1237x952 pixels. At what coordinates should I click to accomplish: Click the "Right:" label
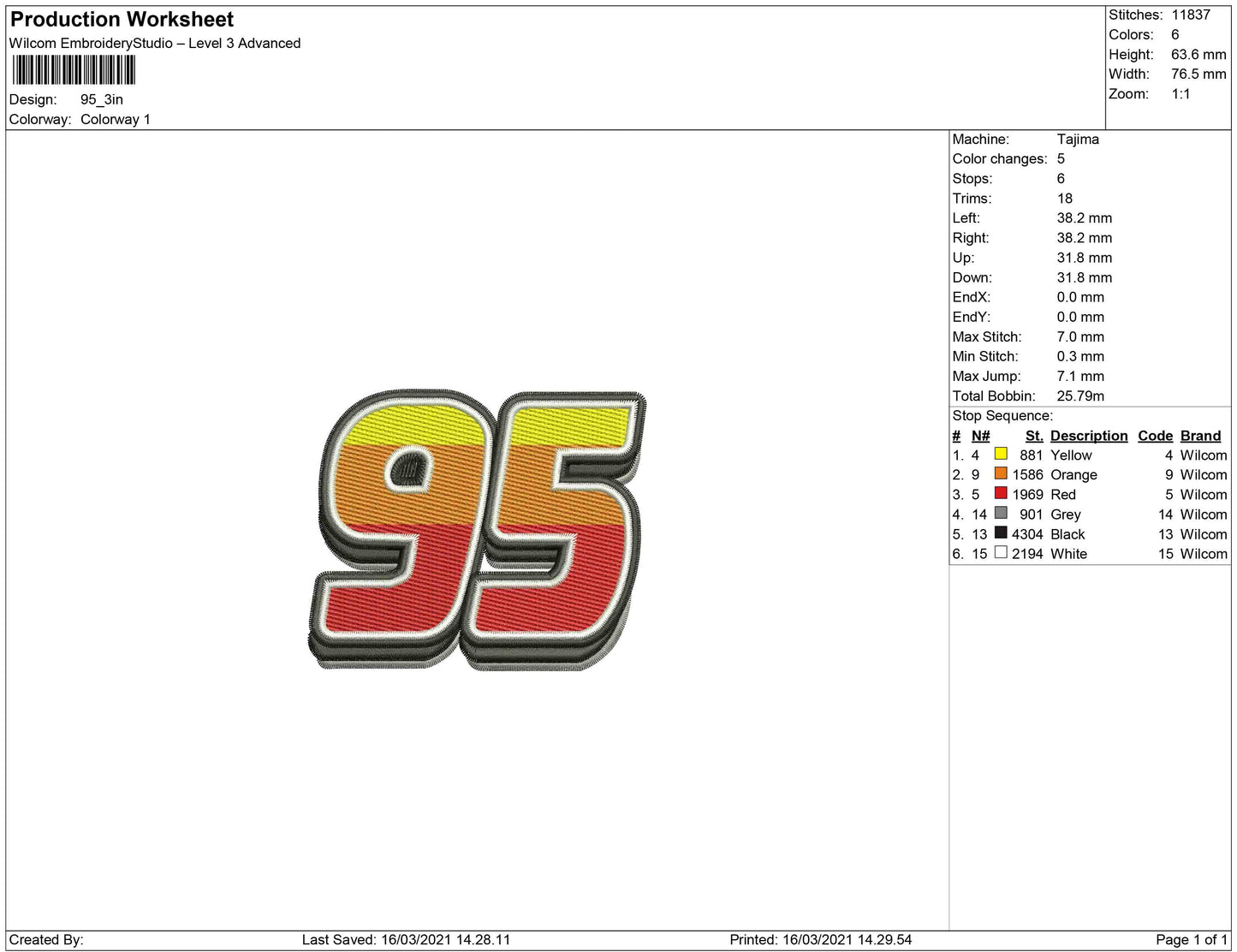971,238
